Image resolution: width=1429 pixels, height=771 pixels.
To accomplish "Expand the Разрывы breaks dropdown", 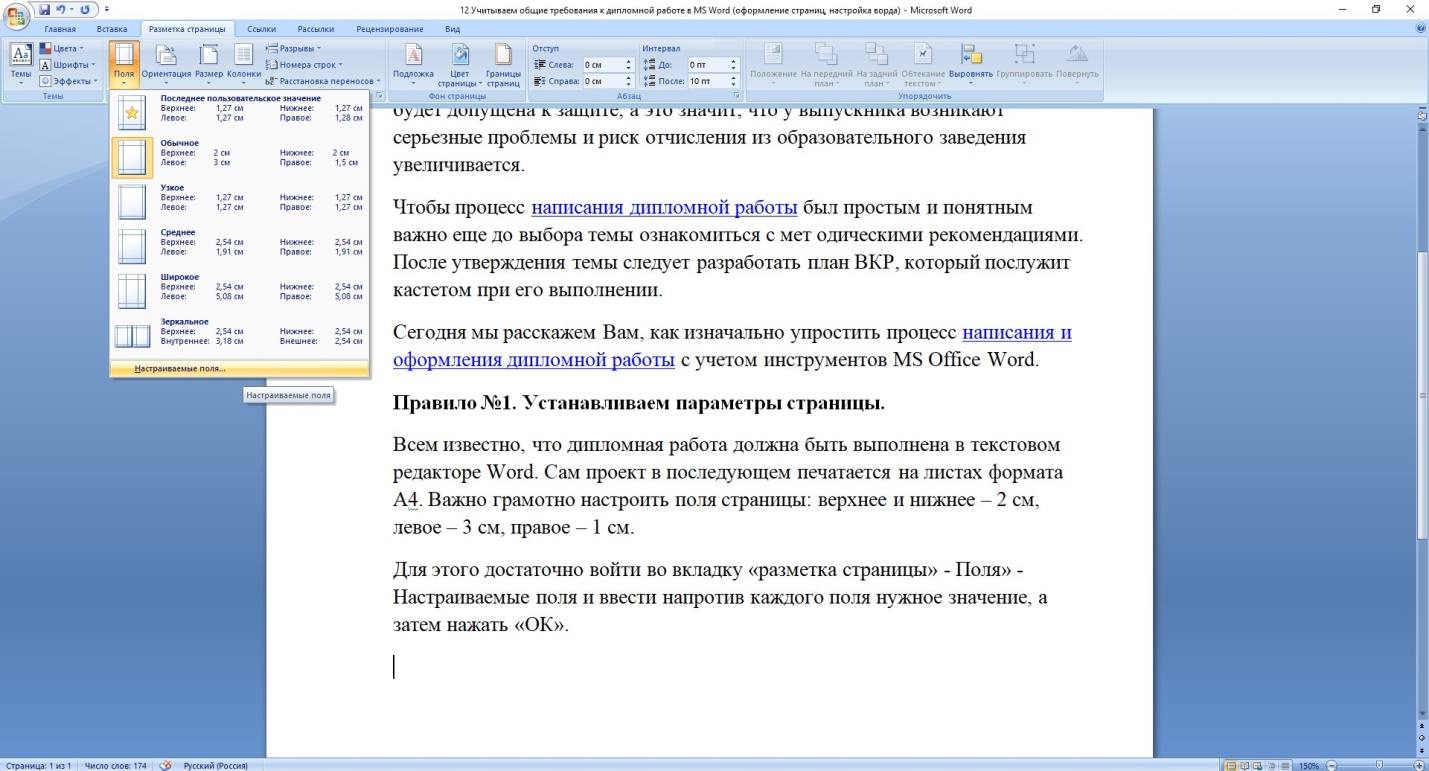I will [x=295, y=48].
